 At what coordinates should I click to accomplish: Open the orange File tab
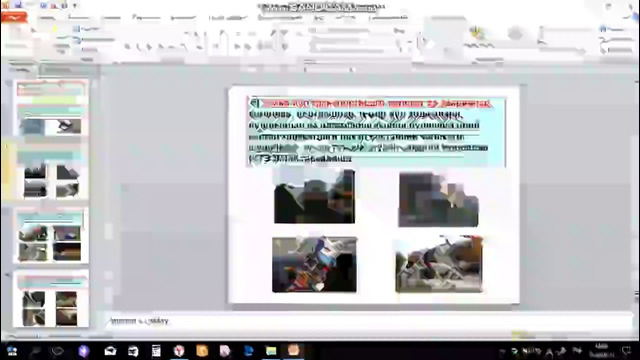pyautogui.click(x=14, y=18)
